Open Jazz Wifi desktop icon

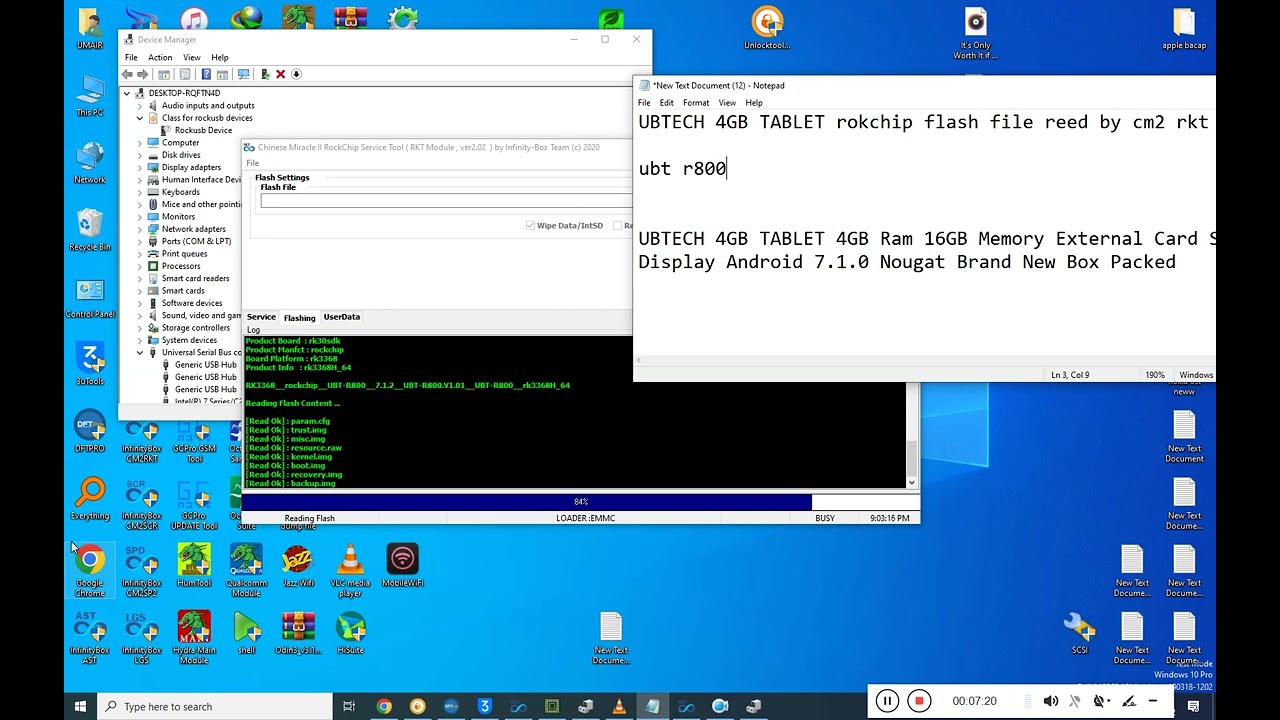tap(297, 566)
